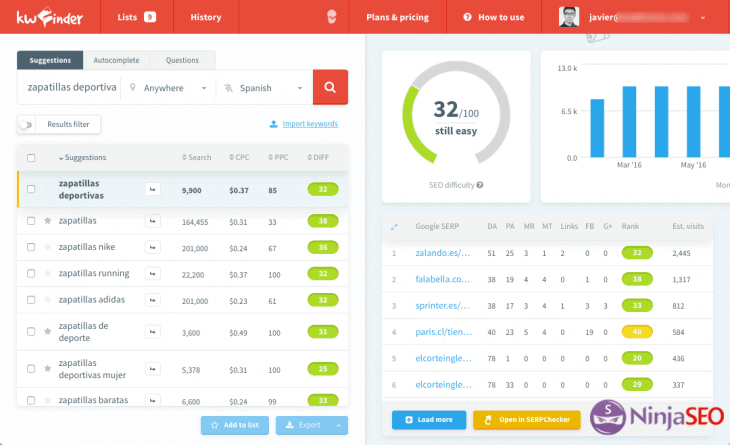The height and width of the screenshot is (445, 730).
Task: Click the mascot face icon in header
Action: pyautogui.click(x=331, y=17)
